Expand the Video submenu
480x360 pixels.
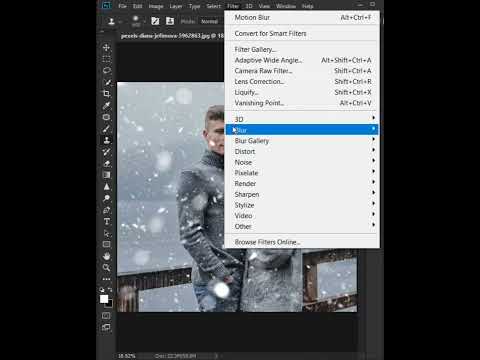(302, 216)
